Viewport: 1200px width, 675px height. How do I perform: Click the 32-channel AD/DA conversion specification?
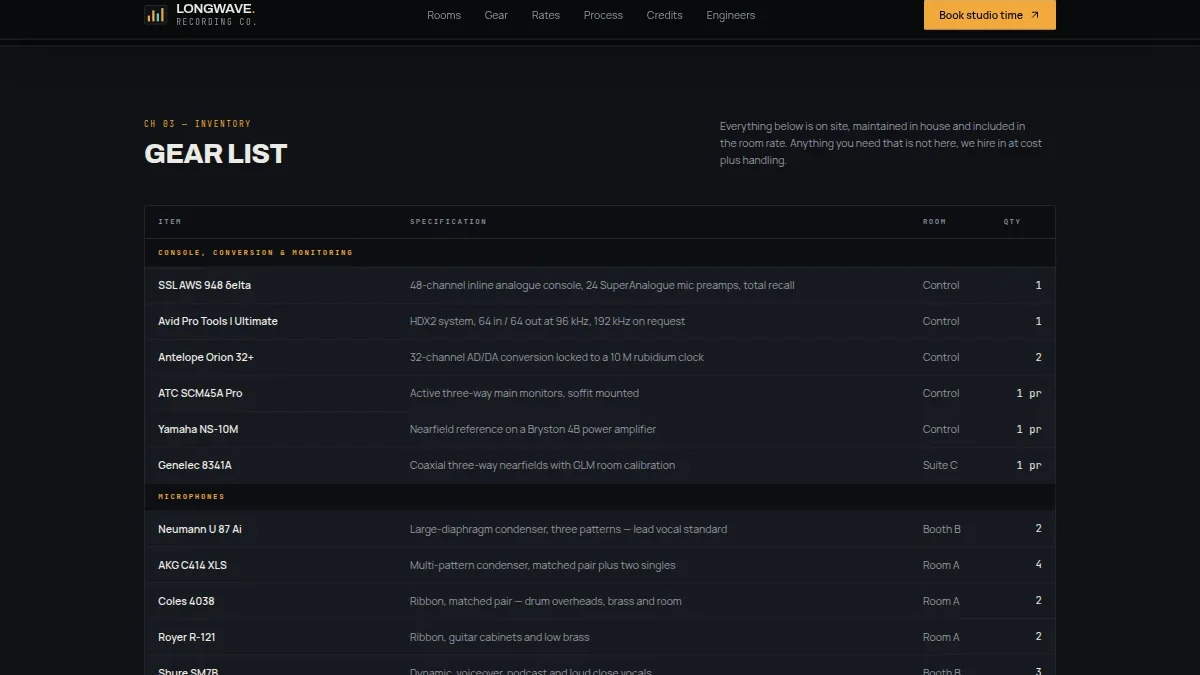(557, 357)
